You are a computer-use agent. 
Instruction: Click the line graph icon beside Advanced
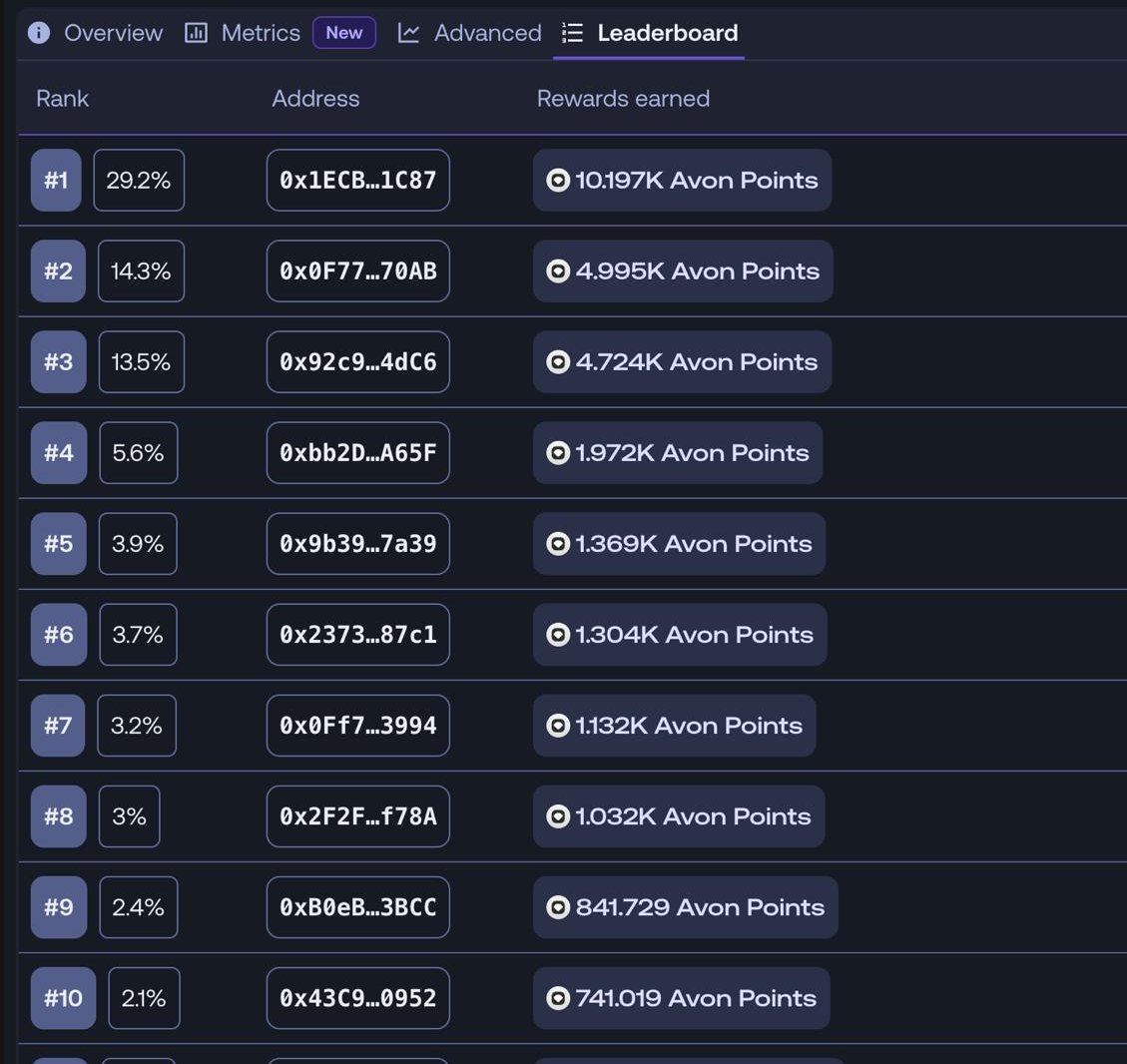[408, 32]
